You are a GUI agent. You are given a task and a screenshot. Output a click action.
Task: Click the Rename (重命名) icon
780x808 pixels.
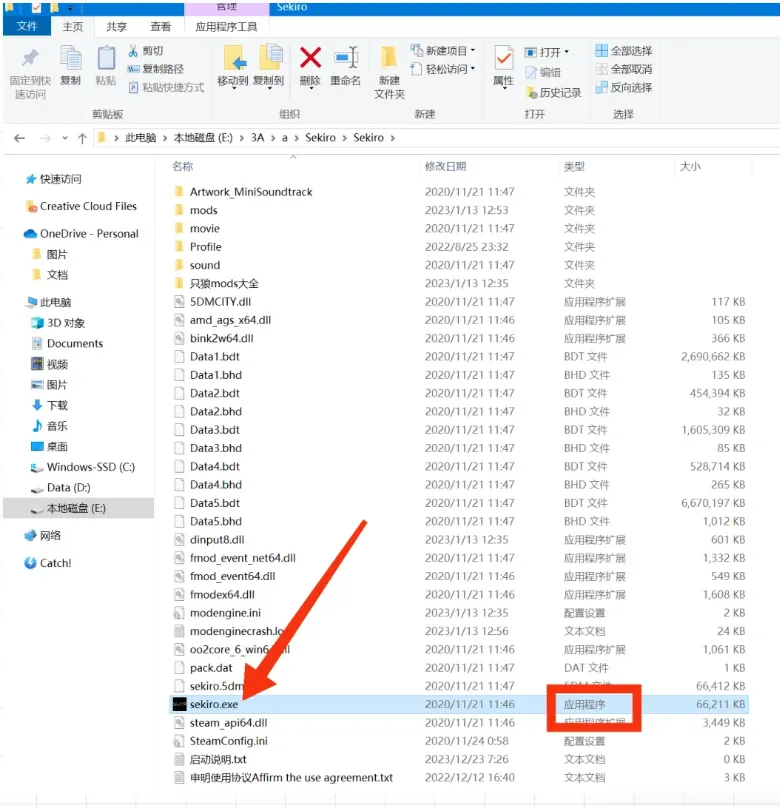coord(346,58)
